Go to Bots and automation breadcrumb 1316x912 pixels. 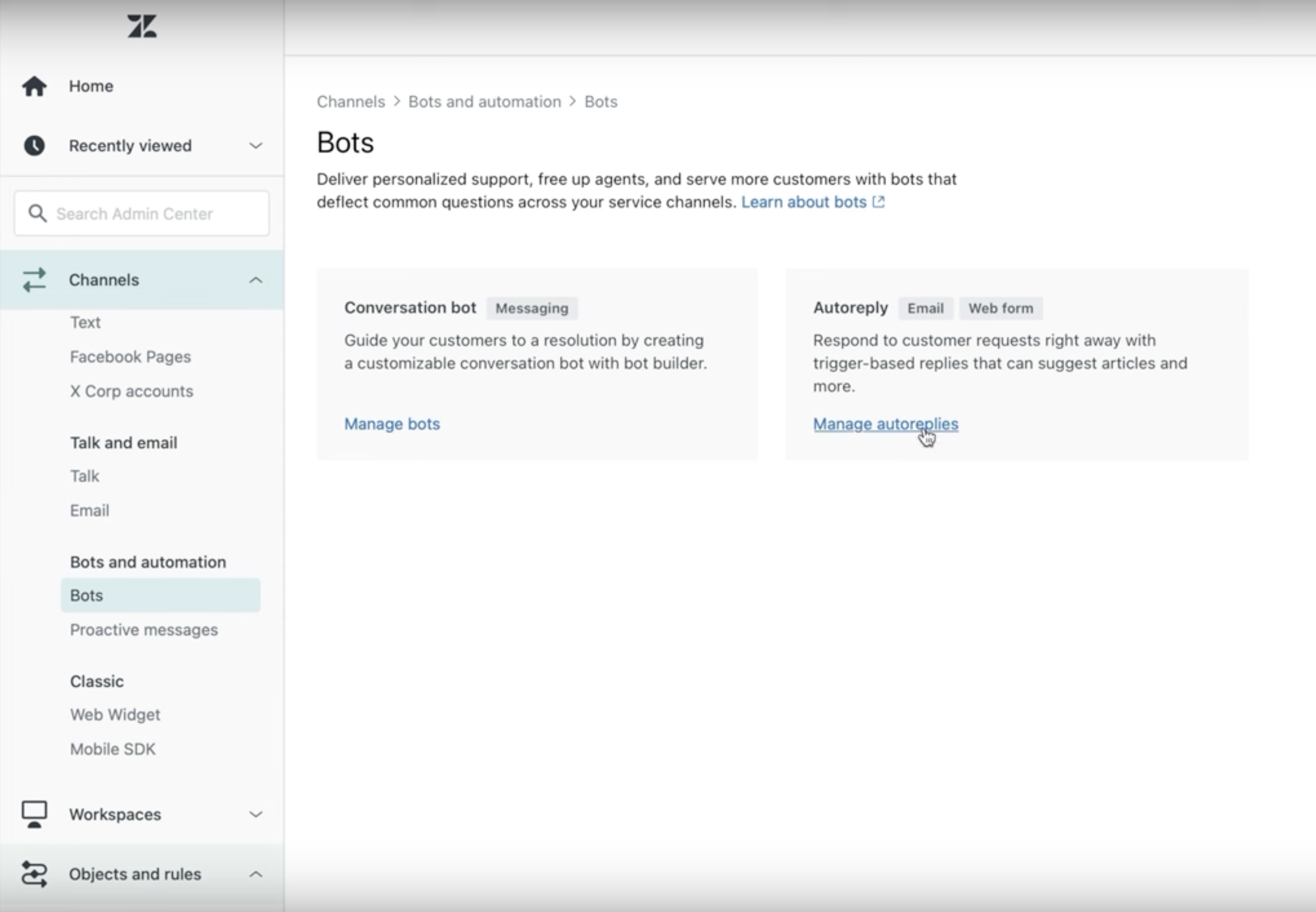tap(484, 102)
